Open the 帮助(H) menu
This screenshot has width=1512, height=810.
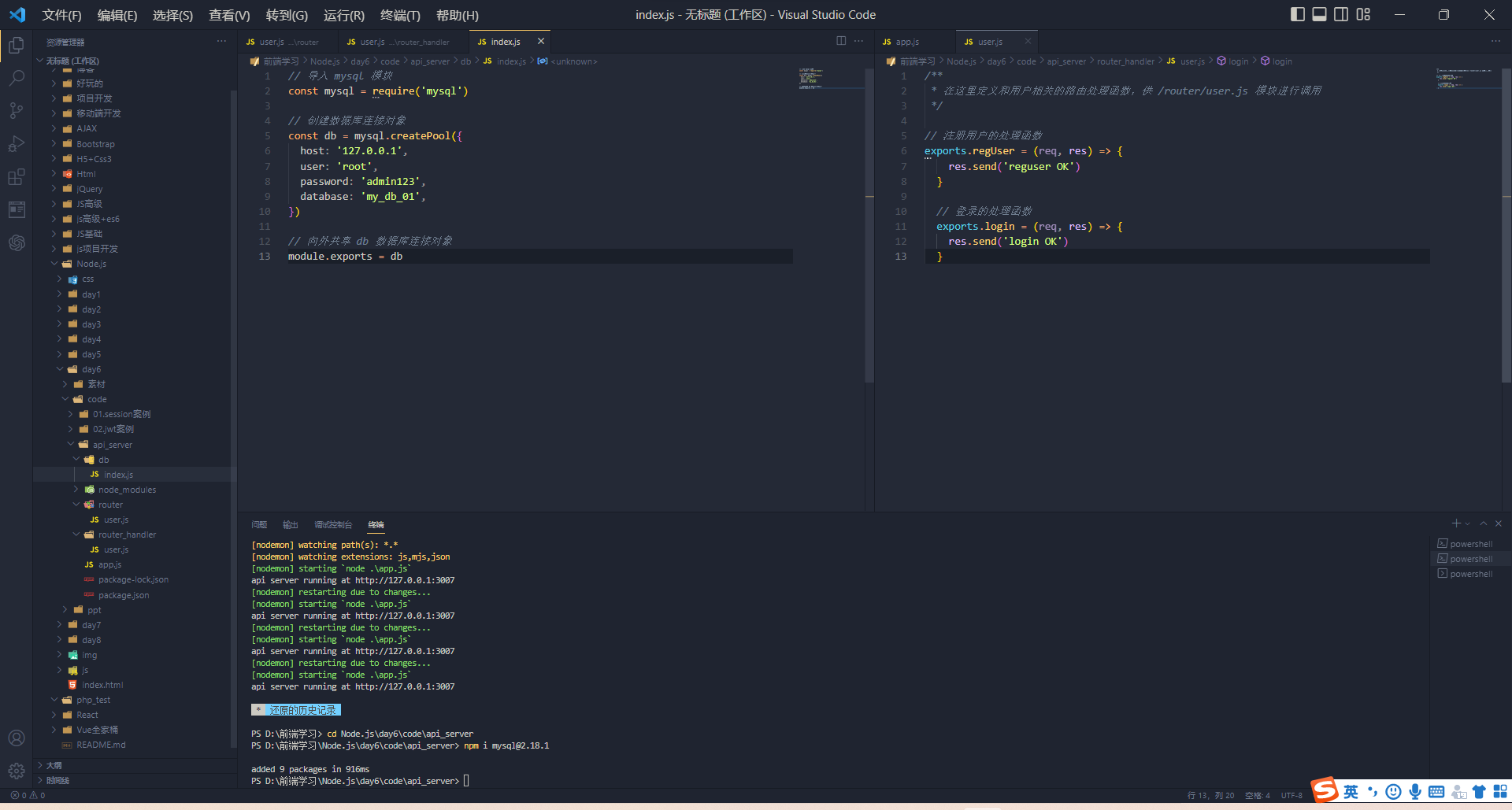[457, 15]
